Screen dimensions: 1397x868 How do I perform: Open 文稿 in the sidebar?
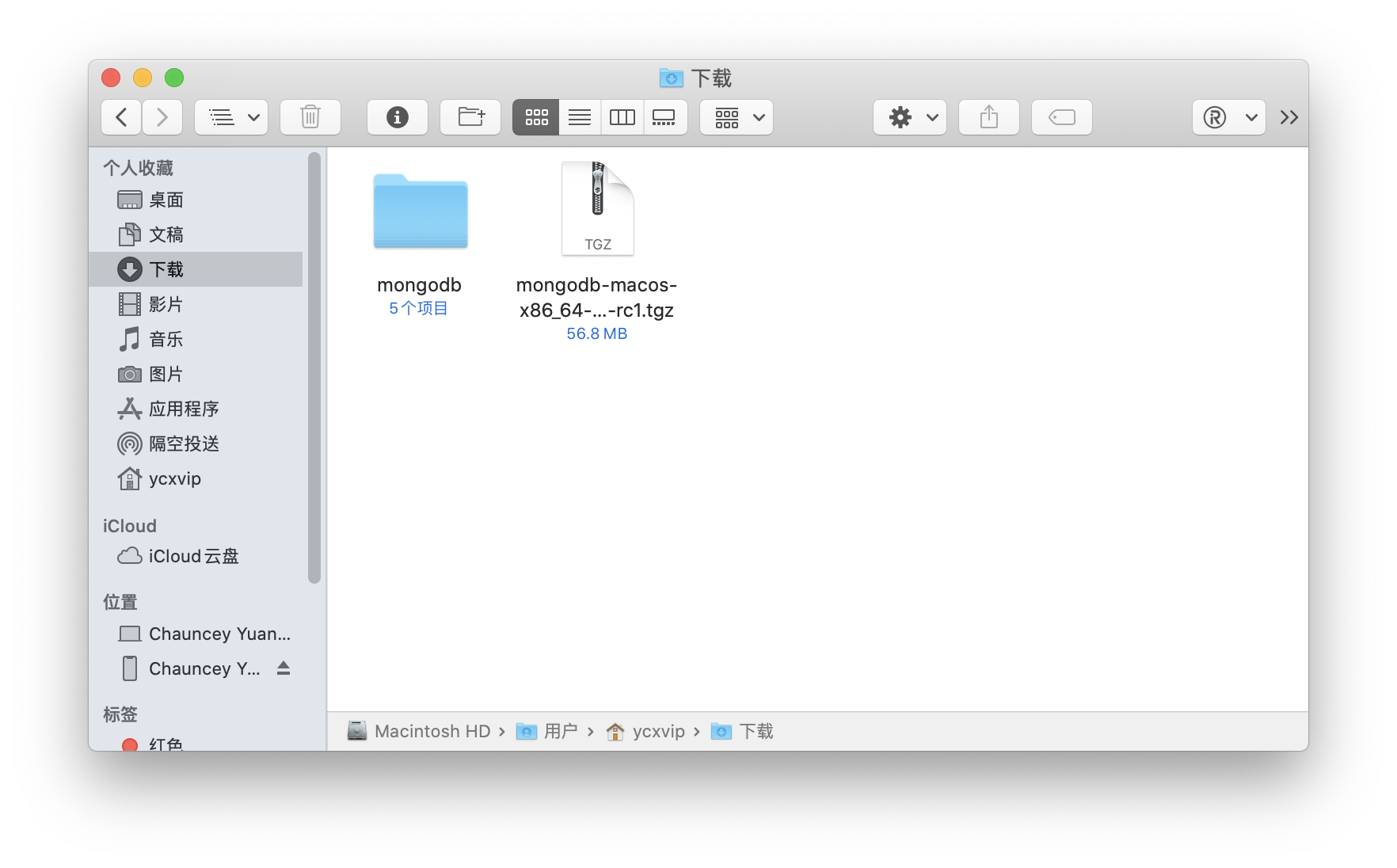tap(196, 234)
